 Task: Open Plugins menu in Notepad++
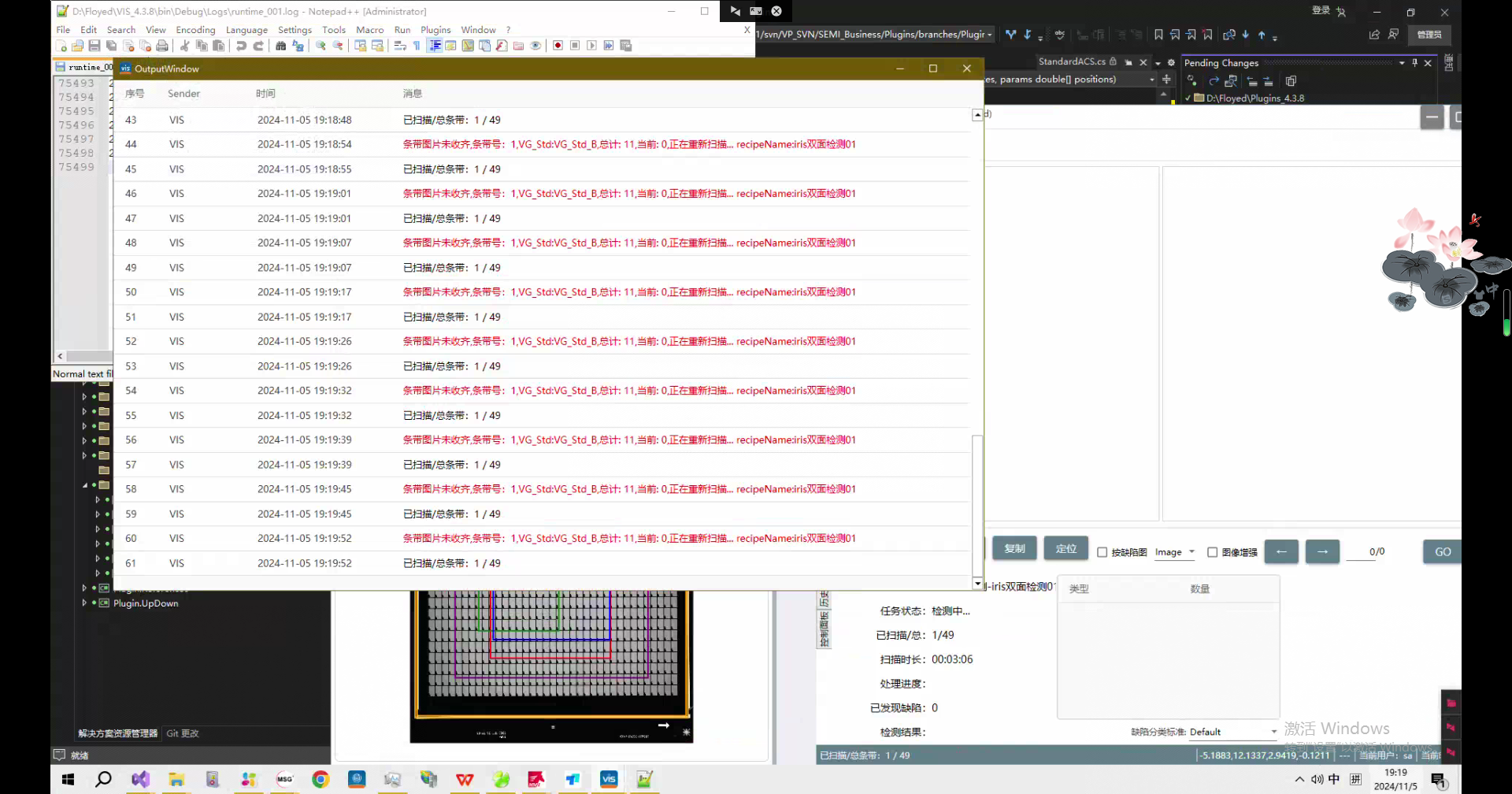pos(435,30)
